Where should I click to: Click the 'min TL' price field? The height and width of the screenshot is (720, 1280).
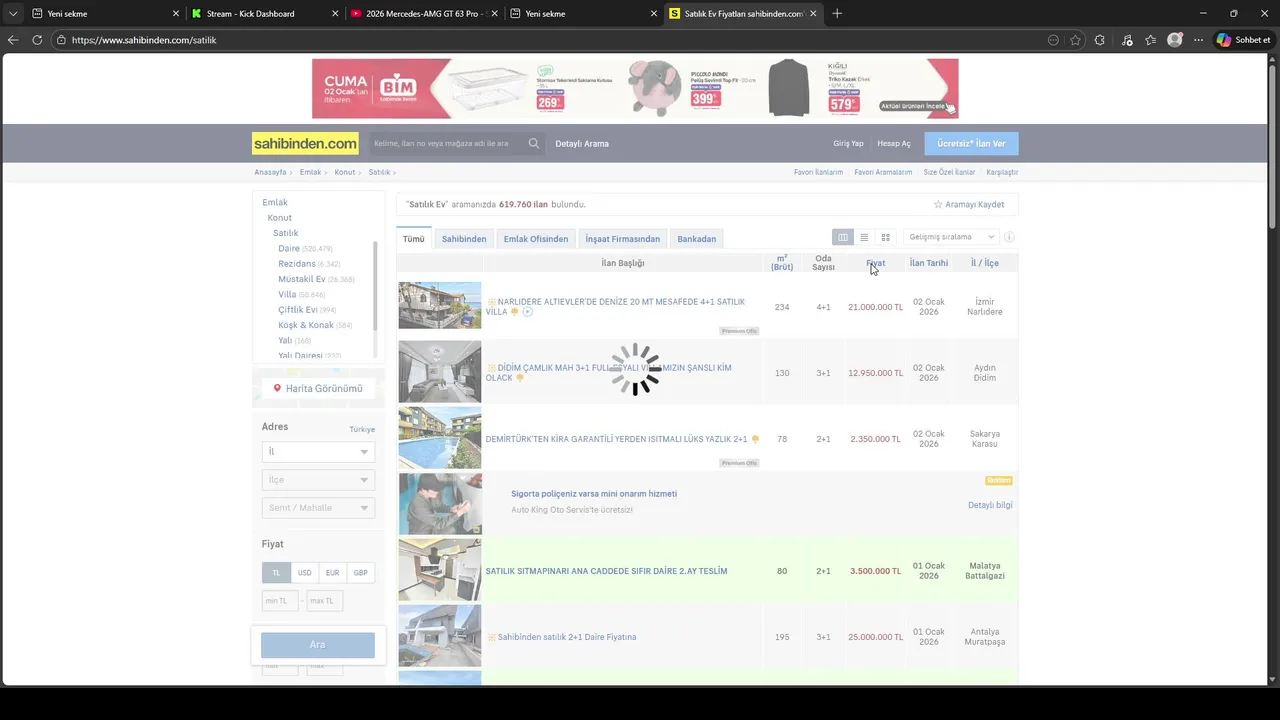(x=280, y=601)
